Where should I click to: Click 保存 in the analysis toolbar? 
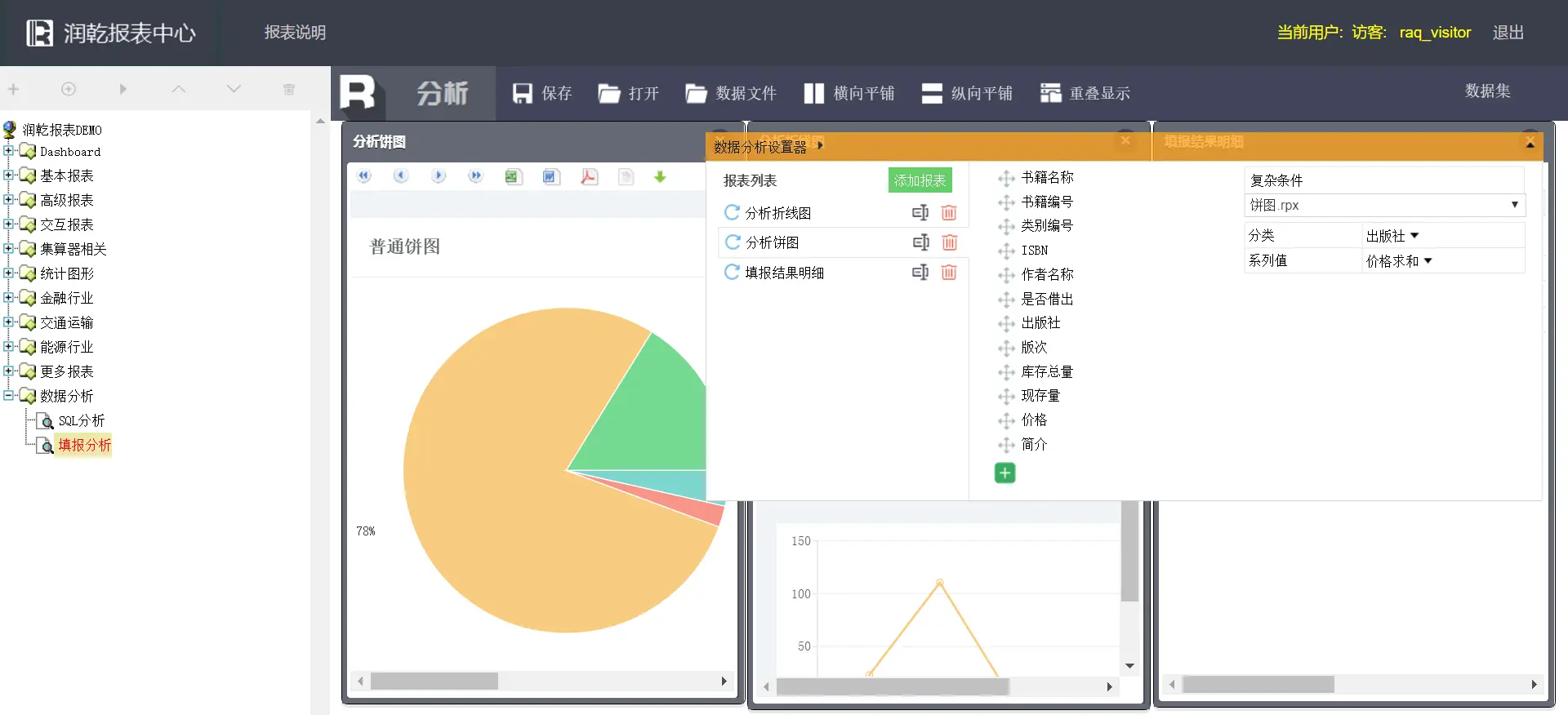tap(542, 93)
